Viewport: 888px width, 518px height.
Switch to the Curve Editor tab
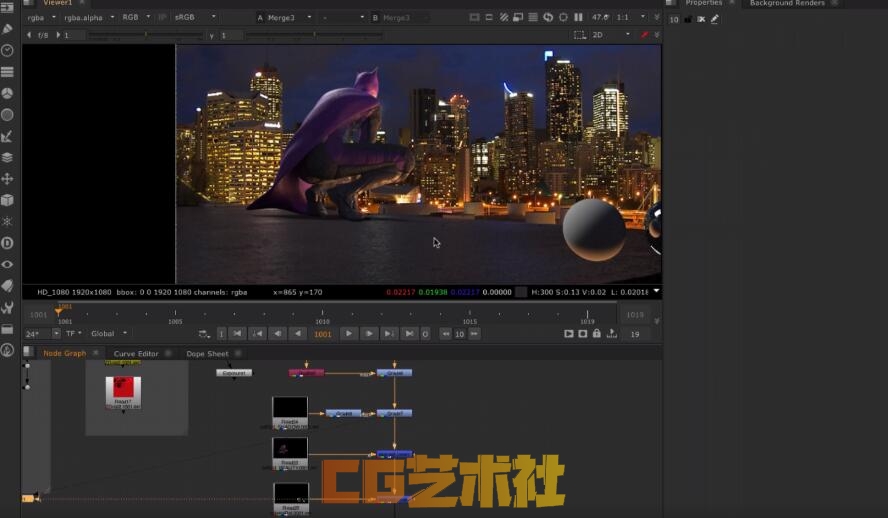tap(136, 354)
